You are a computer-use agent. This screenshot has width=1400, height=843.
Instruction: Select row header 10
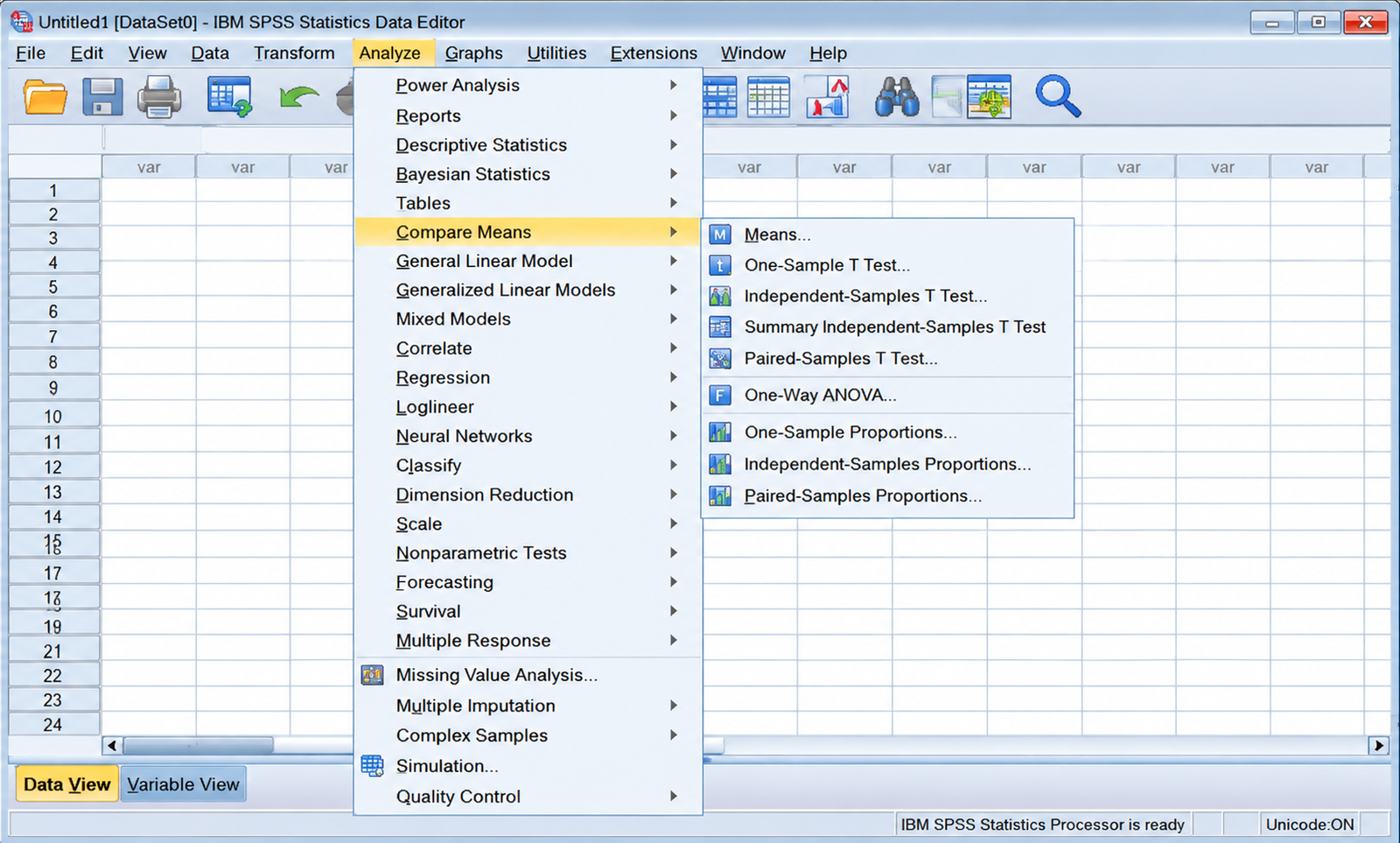[53, 417]
